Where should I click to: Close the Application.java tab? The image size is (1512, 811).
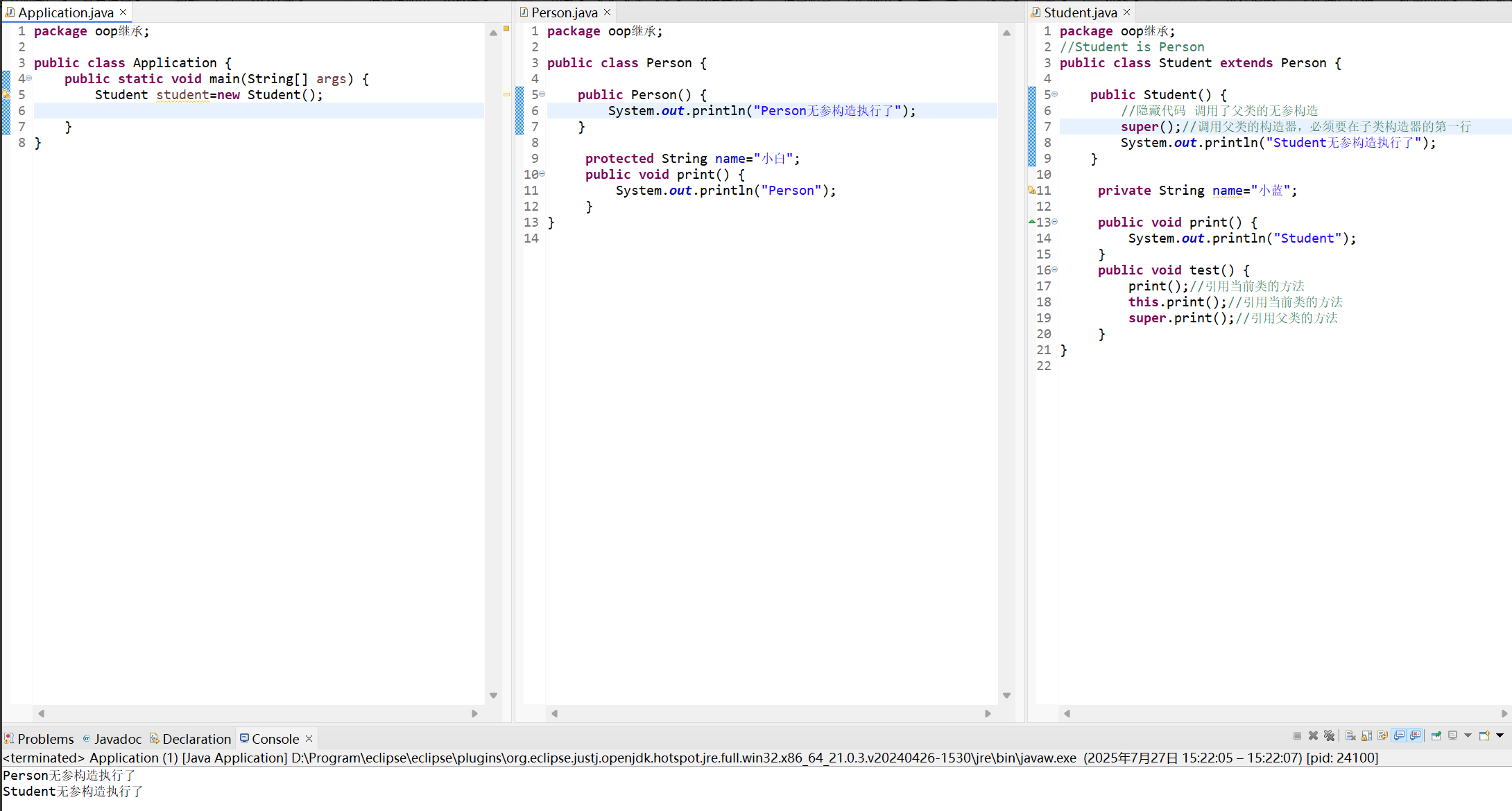[x=123, y=12]
